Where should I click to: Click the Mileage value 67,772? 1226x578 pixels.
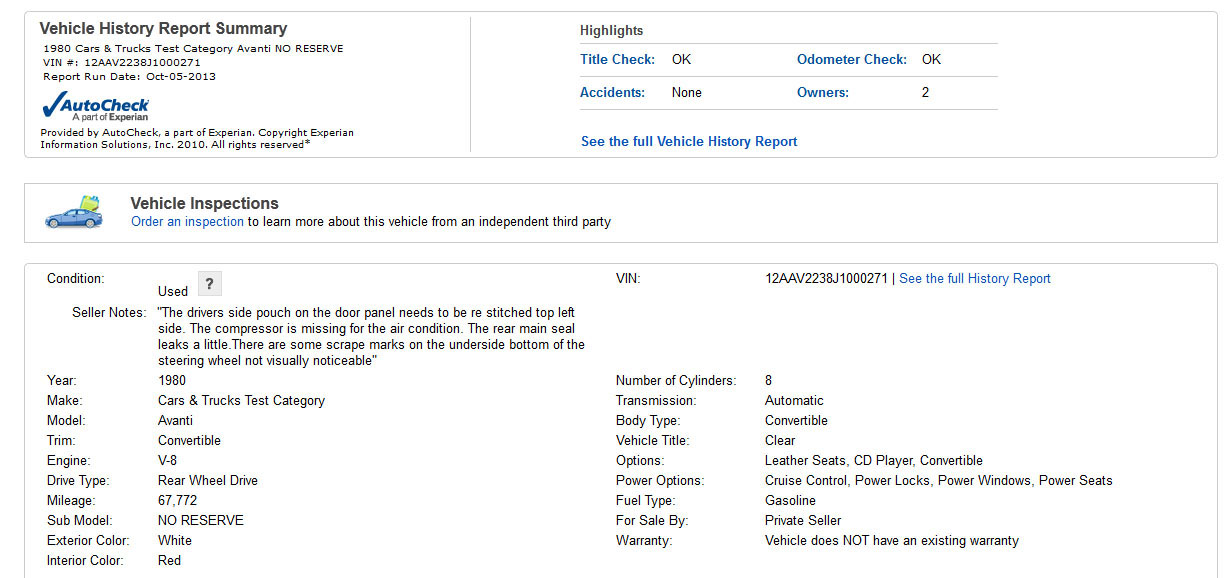click(177, 501)
